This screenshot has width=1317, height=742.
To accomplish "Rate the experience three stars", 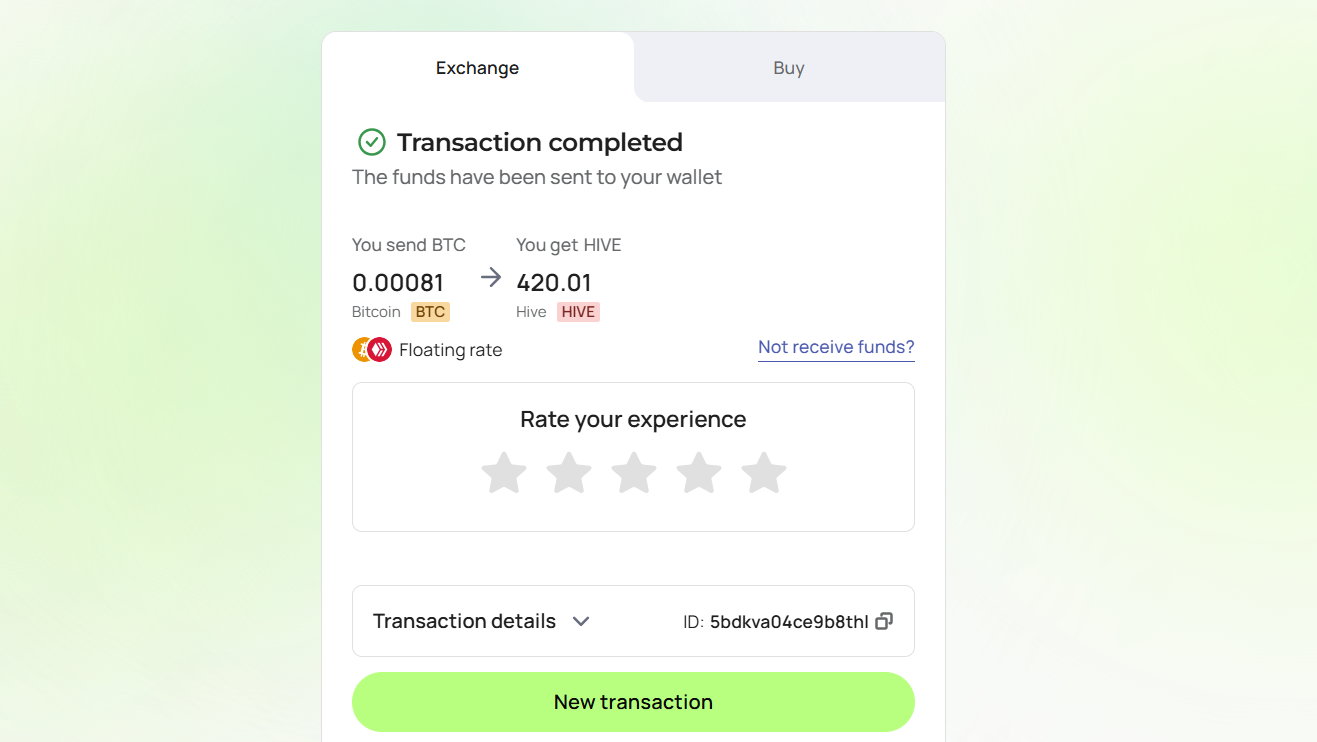I will tap(634, 473).
